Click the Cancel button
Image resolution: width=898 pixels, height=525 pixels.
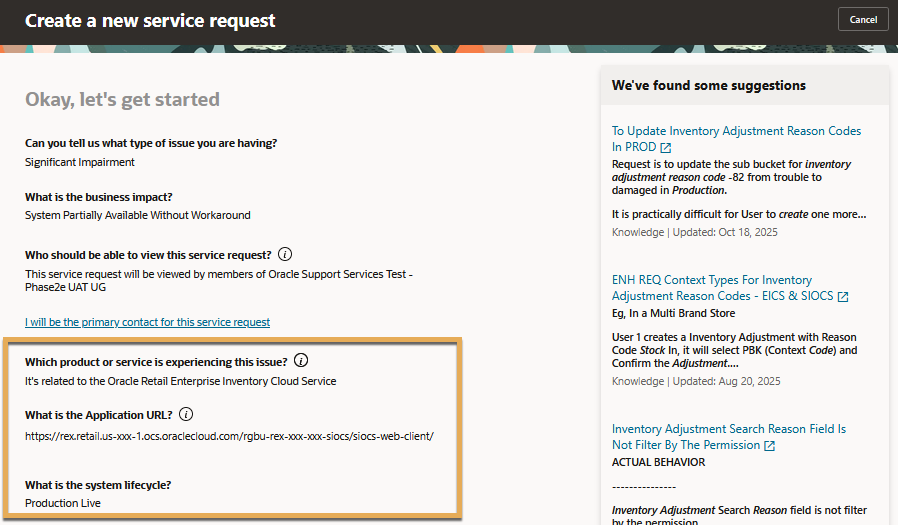click(863, 19)
